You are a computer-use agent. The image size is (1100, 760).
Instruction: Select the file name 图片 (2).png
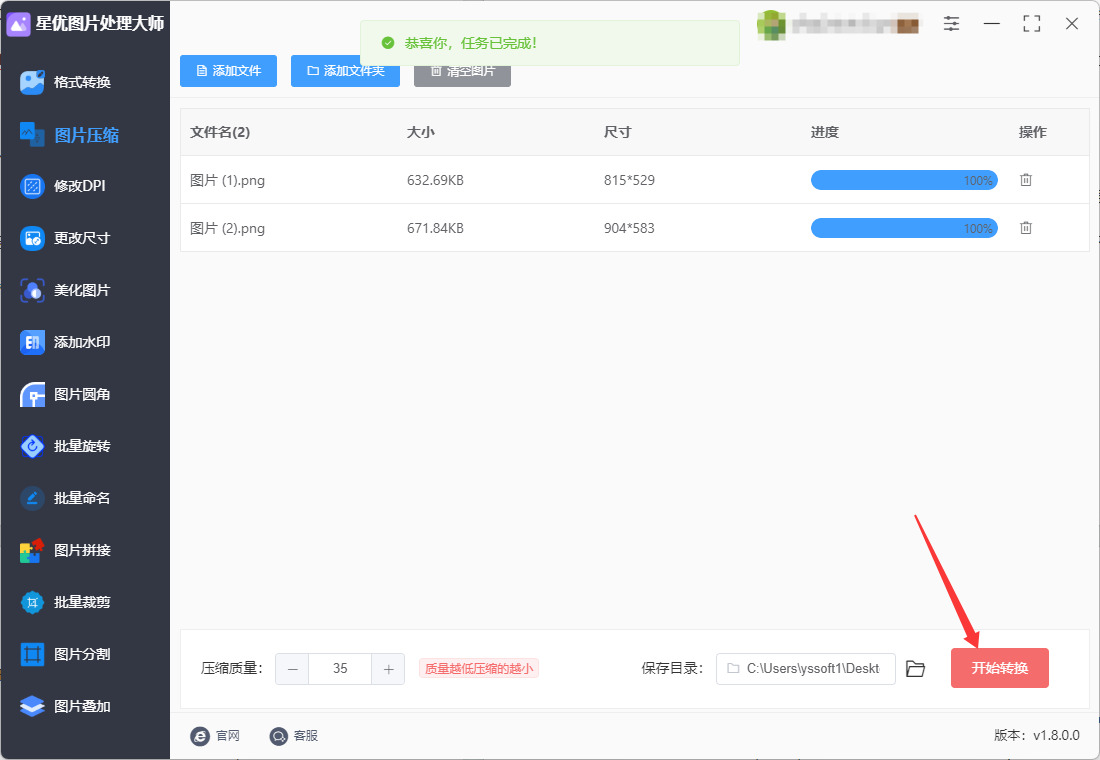pos(227,228)
